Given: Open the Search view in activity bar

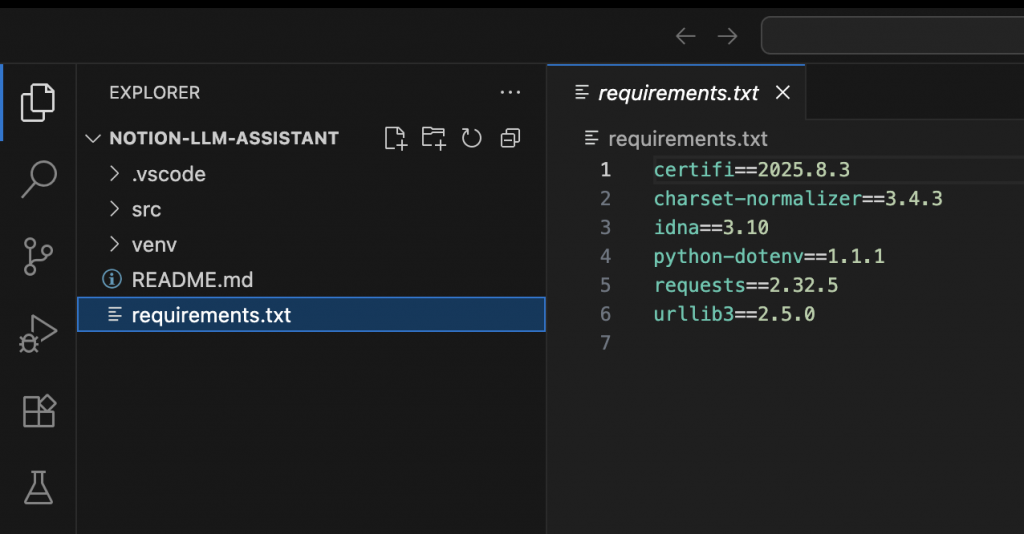Looking at the screenshot, I should (x=39, y=179).
